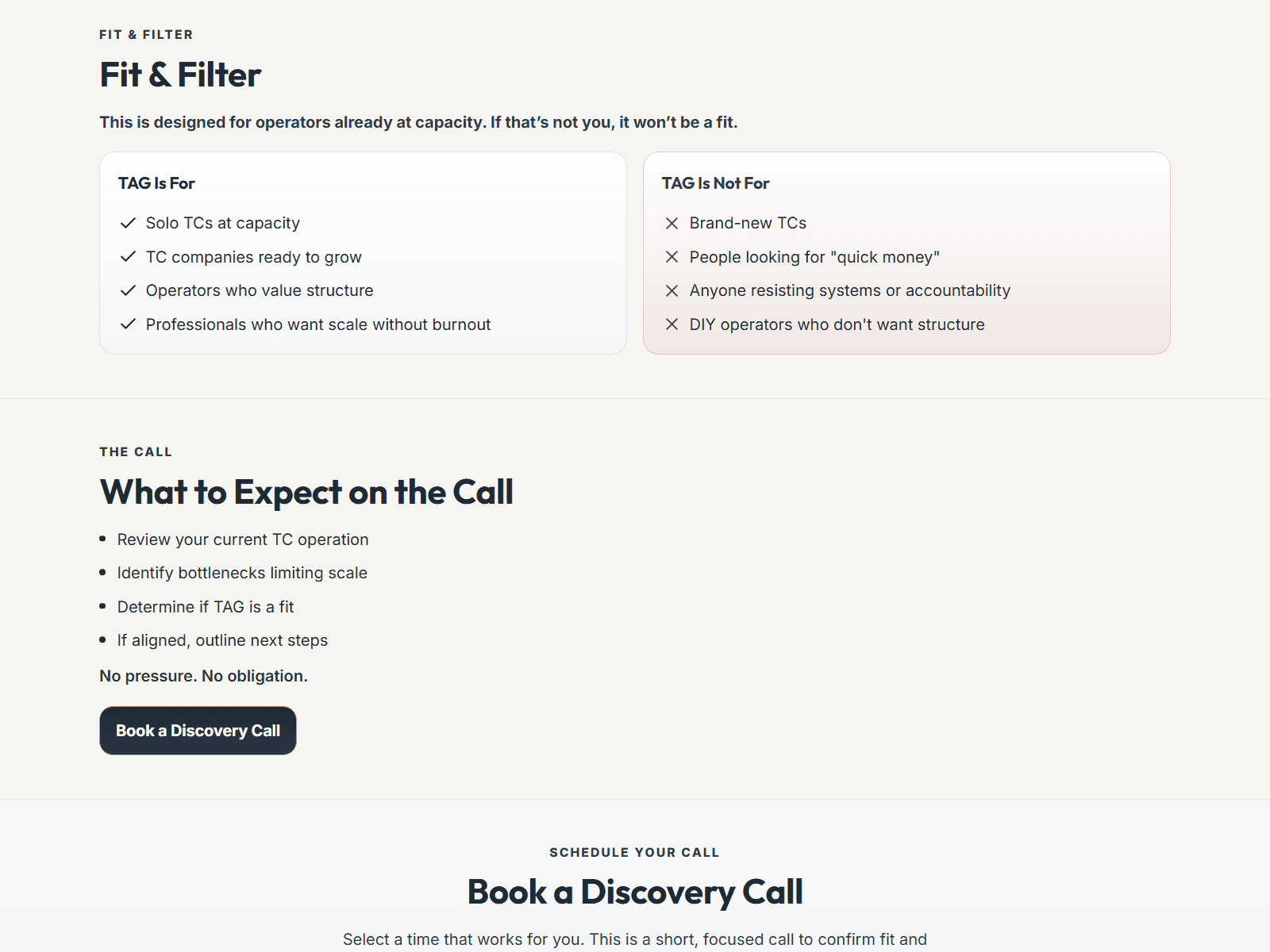Click X icon beside quick money item

(672, 257)
